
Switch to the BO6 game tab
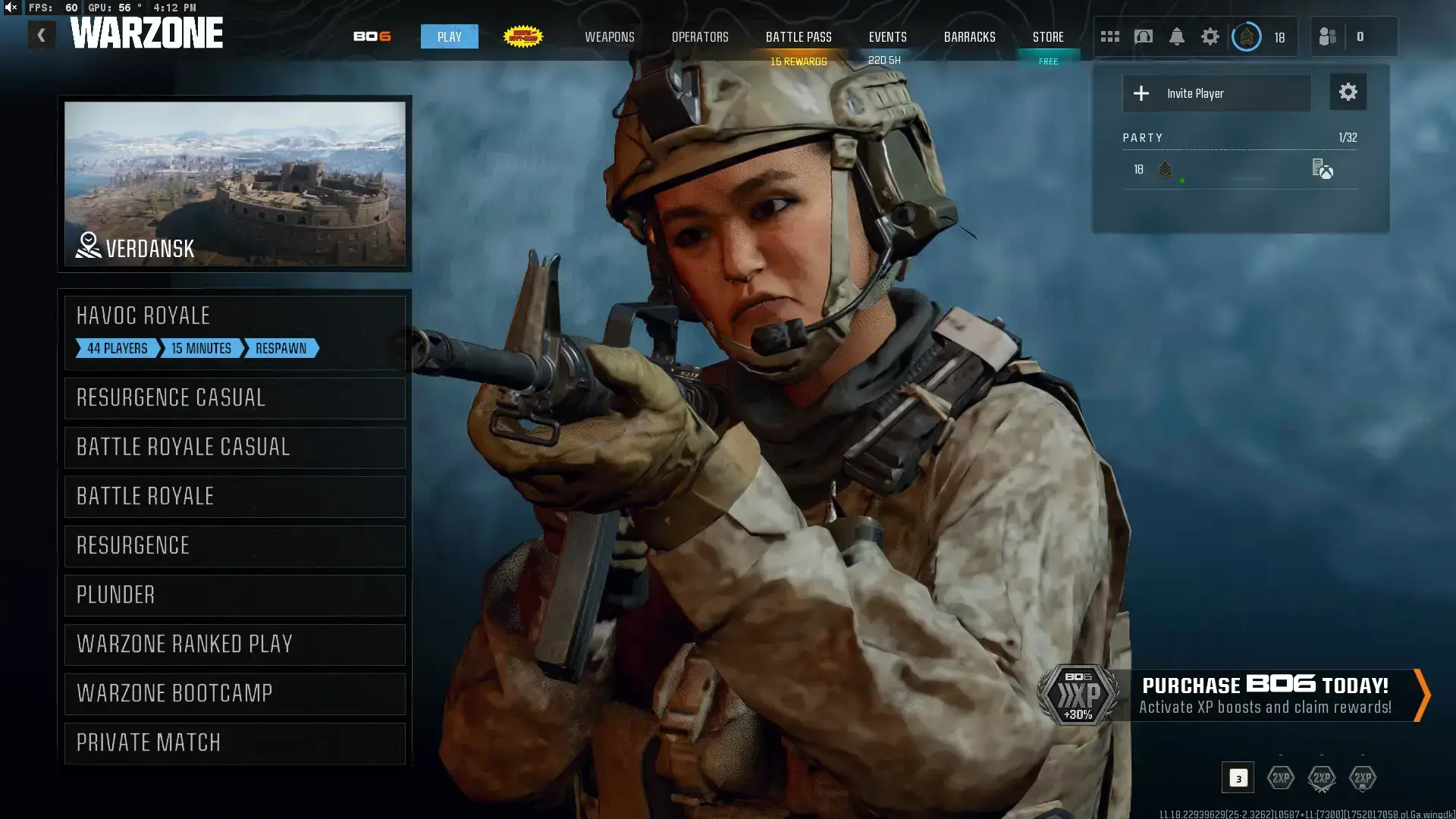pyautogui.click(x=372, y=36)
